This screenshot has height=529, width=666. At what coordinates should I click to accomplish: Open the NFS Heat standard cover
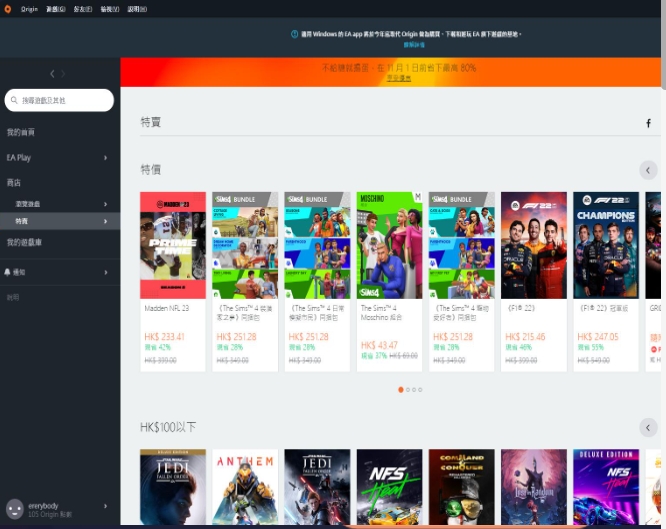click(389, 487)
